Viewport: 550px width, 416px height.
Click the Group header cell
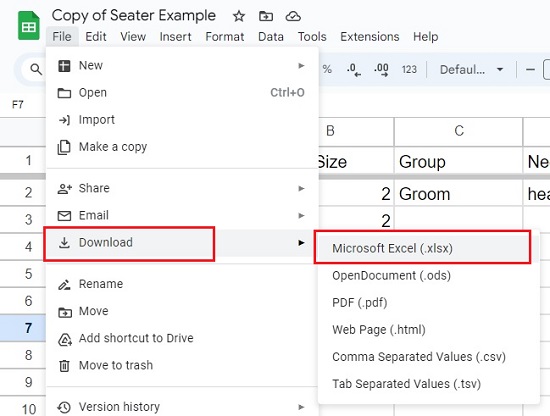(458, 161)
